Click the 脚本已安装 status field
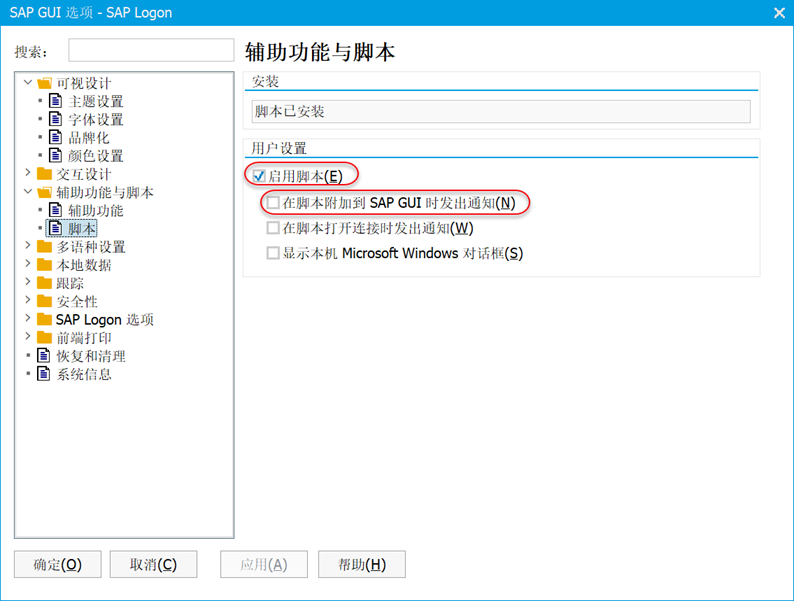Image resolution: width=794 pixels, height=601 pixels. (501, 111)
